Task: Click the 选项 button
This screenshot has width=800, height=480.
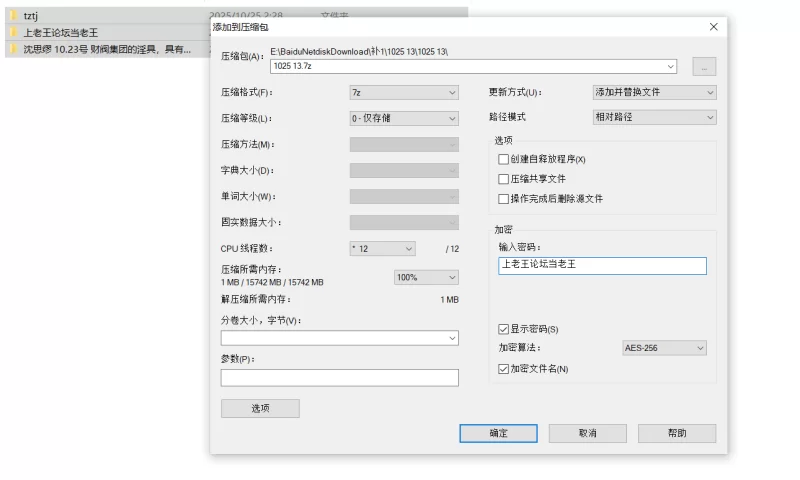Action: (260, 408)
